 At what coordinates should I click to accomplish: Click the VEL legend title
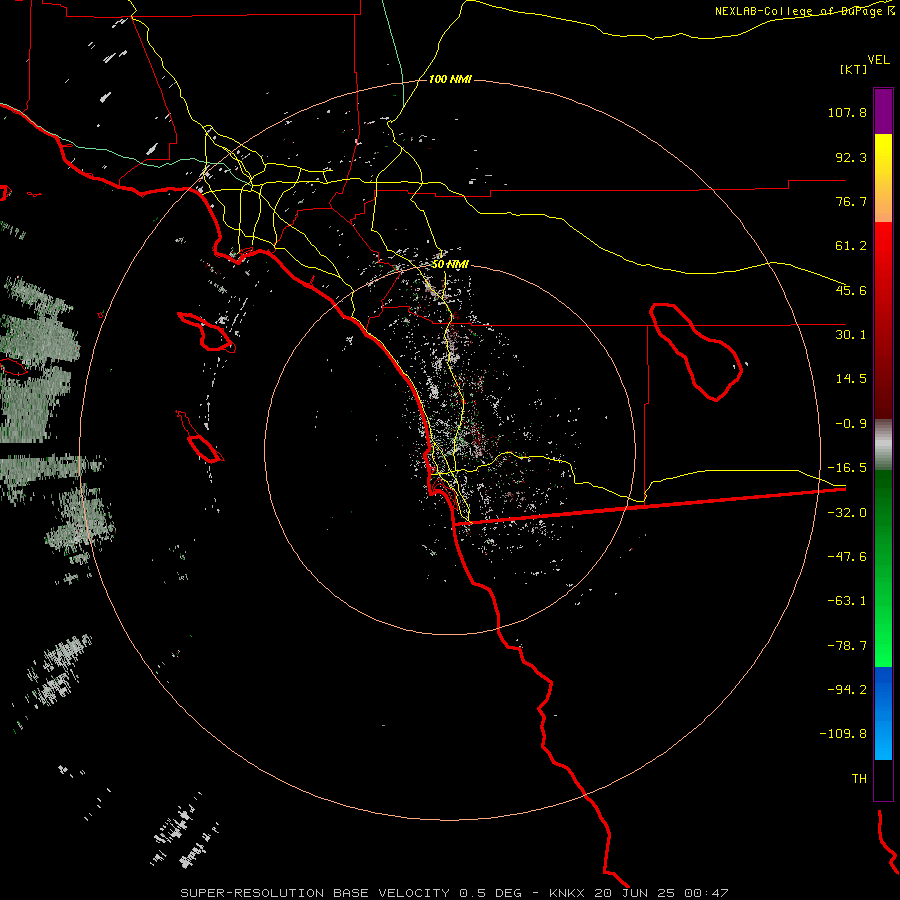coord(878,60)
